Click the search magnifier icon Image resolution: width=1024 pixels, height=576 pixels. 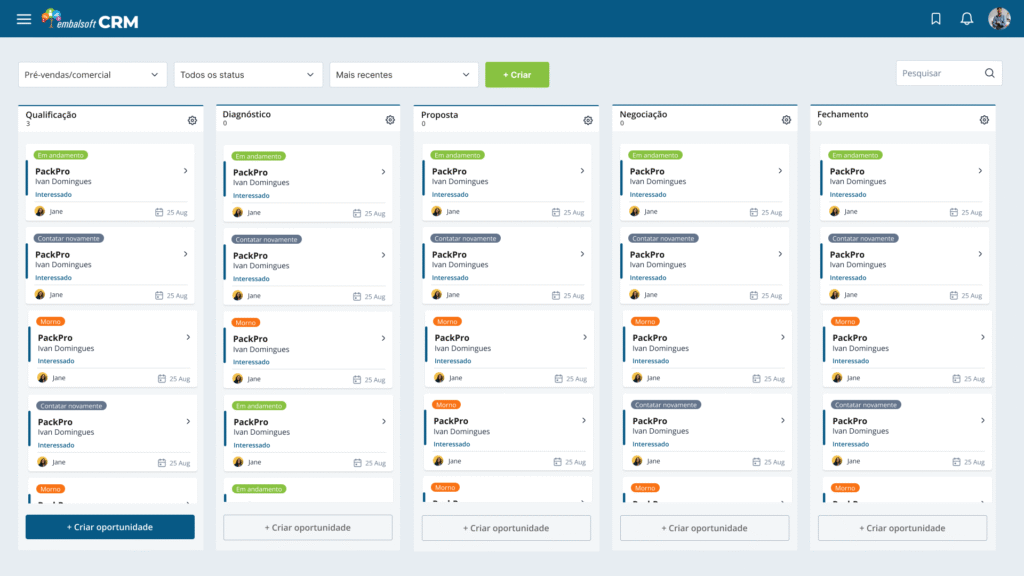pos(989,73)
